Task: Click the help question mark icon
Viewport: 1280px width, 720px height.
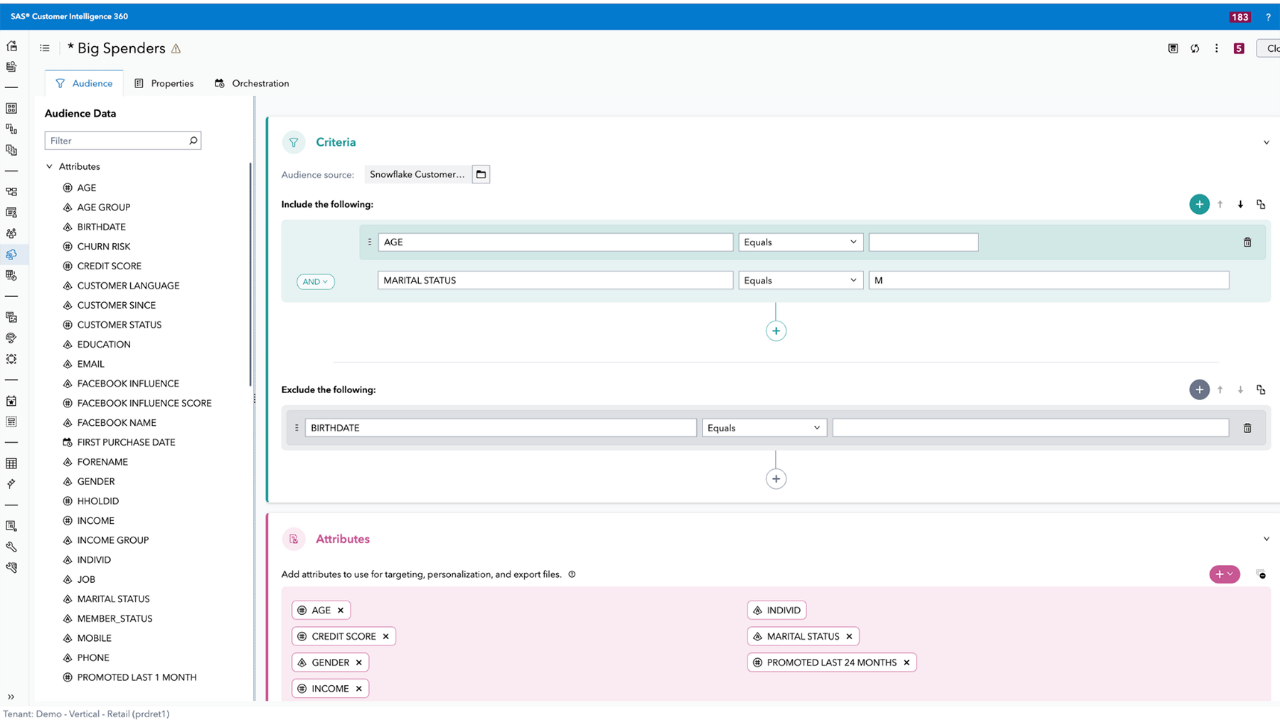Action: [1268, 17]
